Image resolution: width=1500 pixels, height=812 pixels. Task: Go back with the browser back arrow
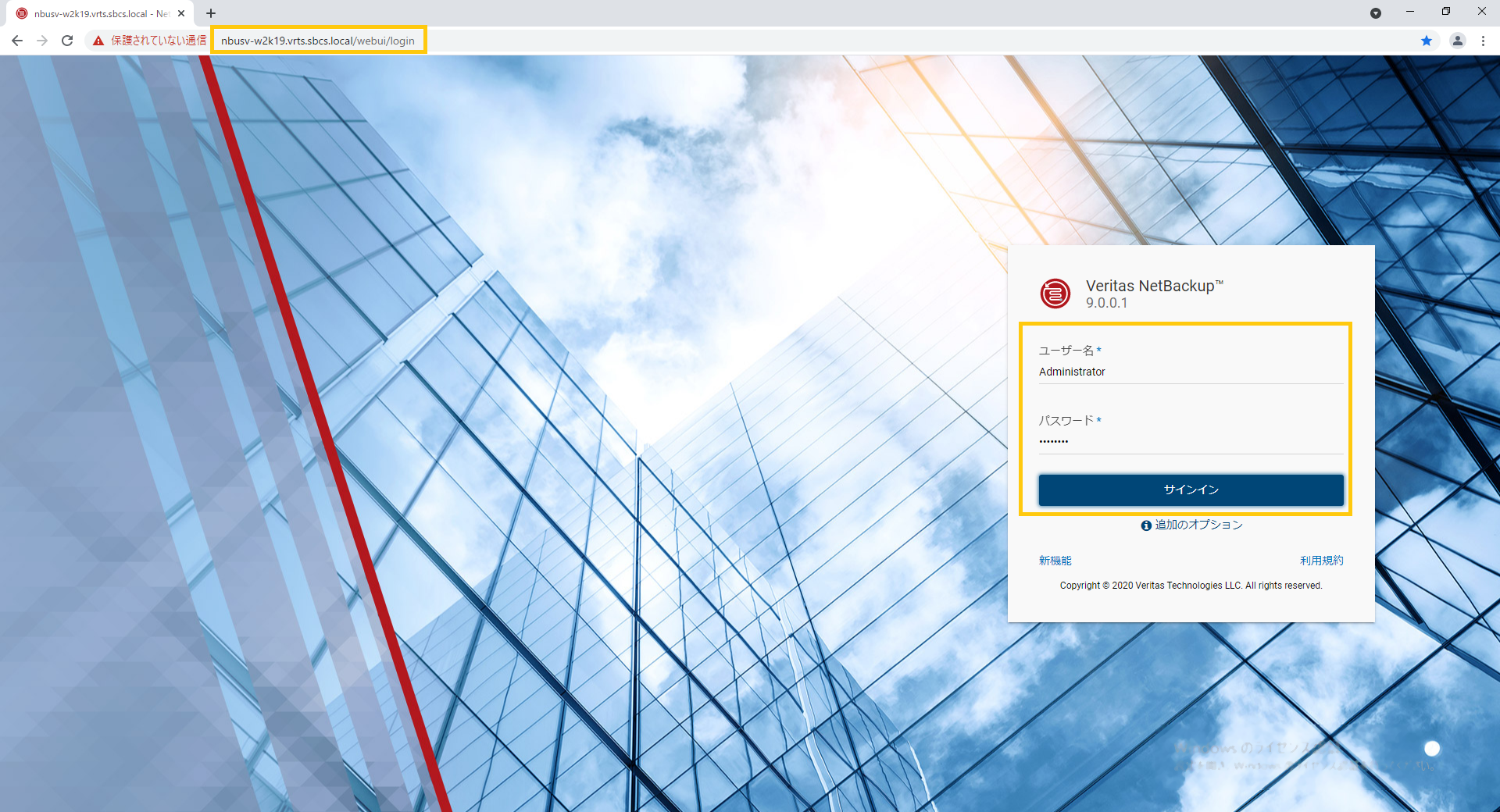click(17, 41)
